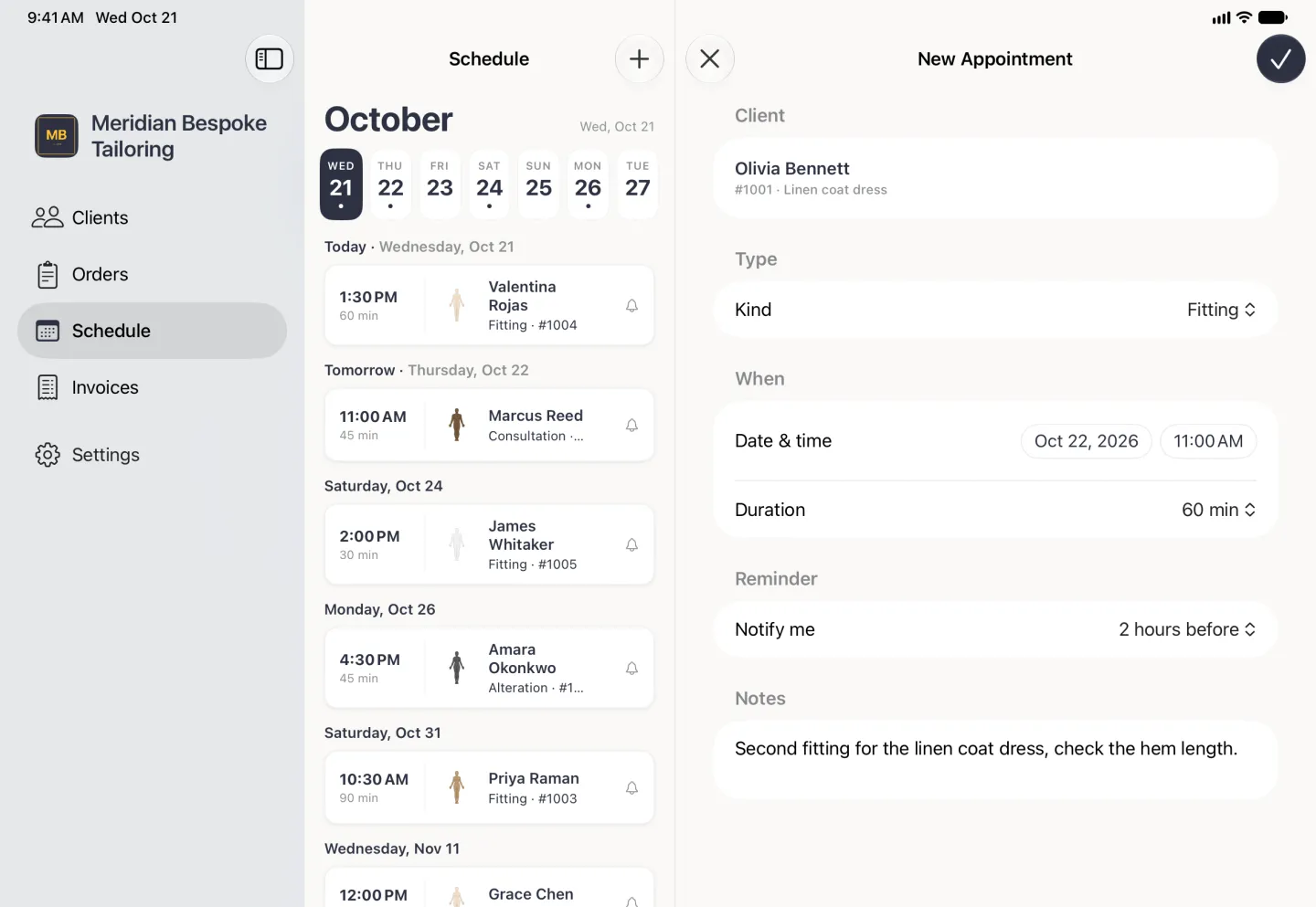Click the Meridian Bespoke Tailoring MB logo
Image resolution: width=1316 pixels, height=907 pixels.
57,136
